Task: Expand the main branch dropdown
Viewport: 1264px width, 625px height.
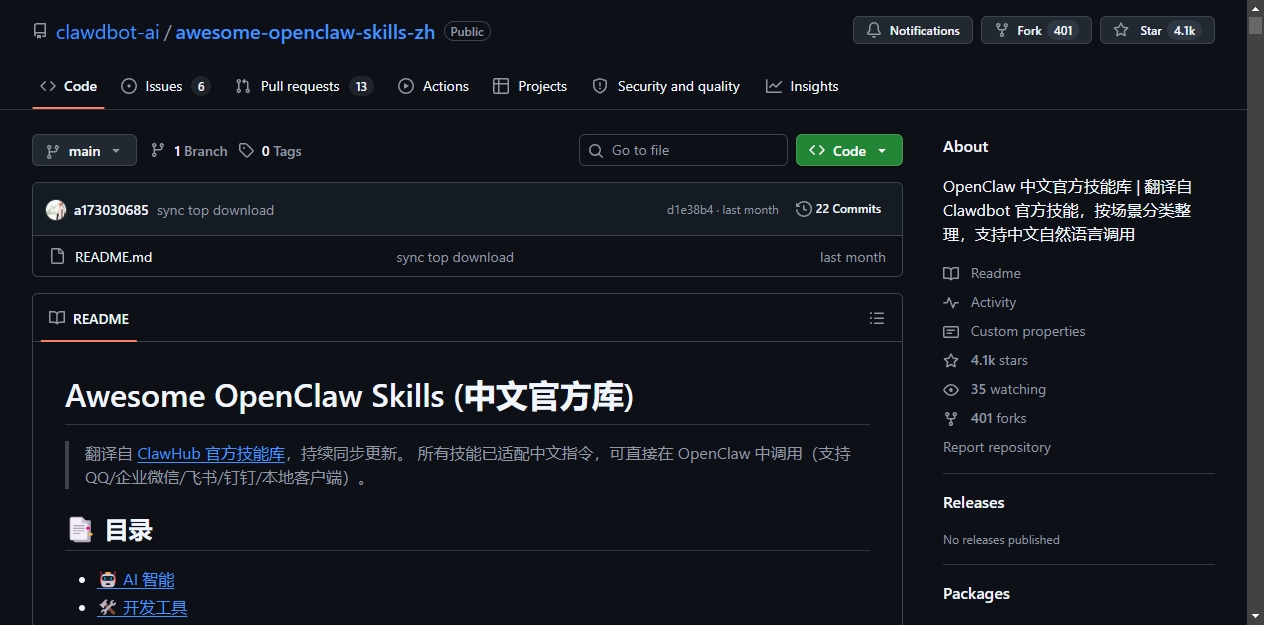Action: [x=84, y=150]
